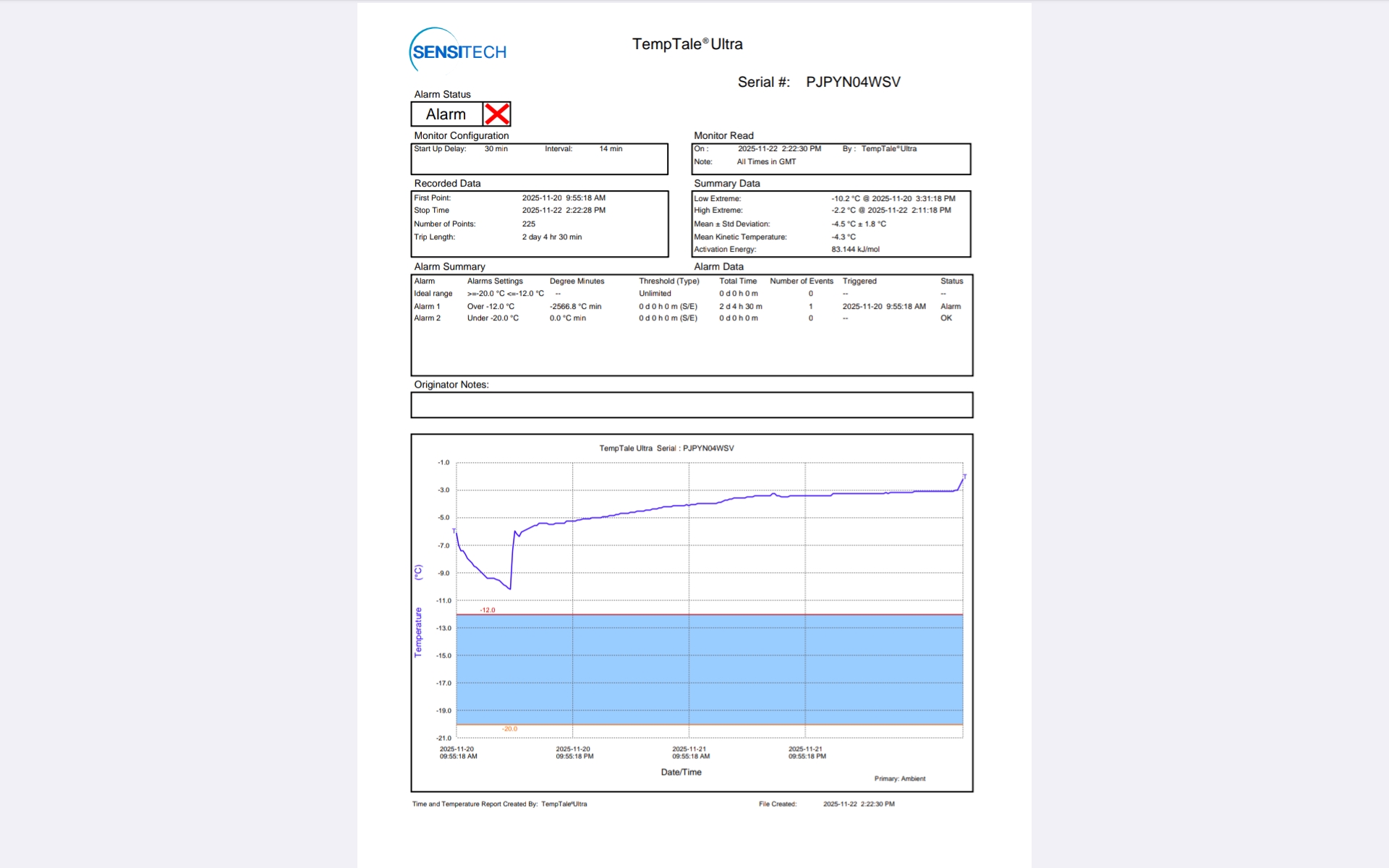
Task: Click the Number of Points value 225
Action: point(529,224)
